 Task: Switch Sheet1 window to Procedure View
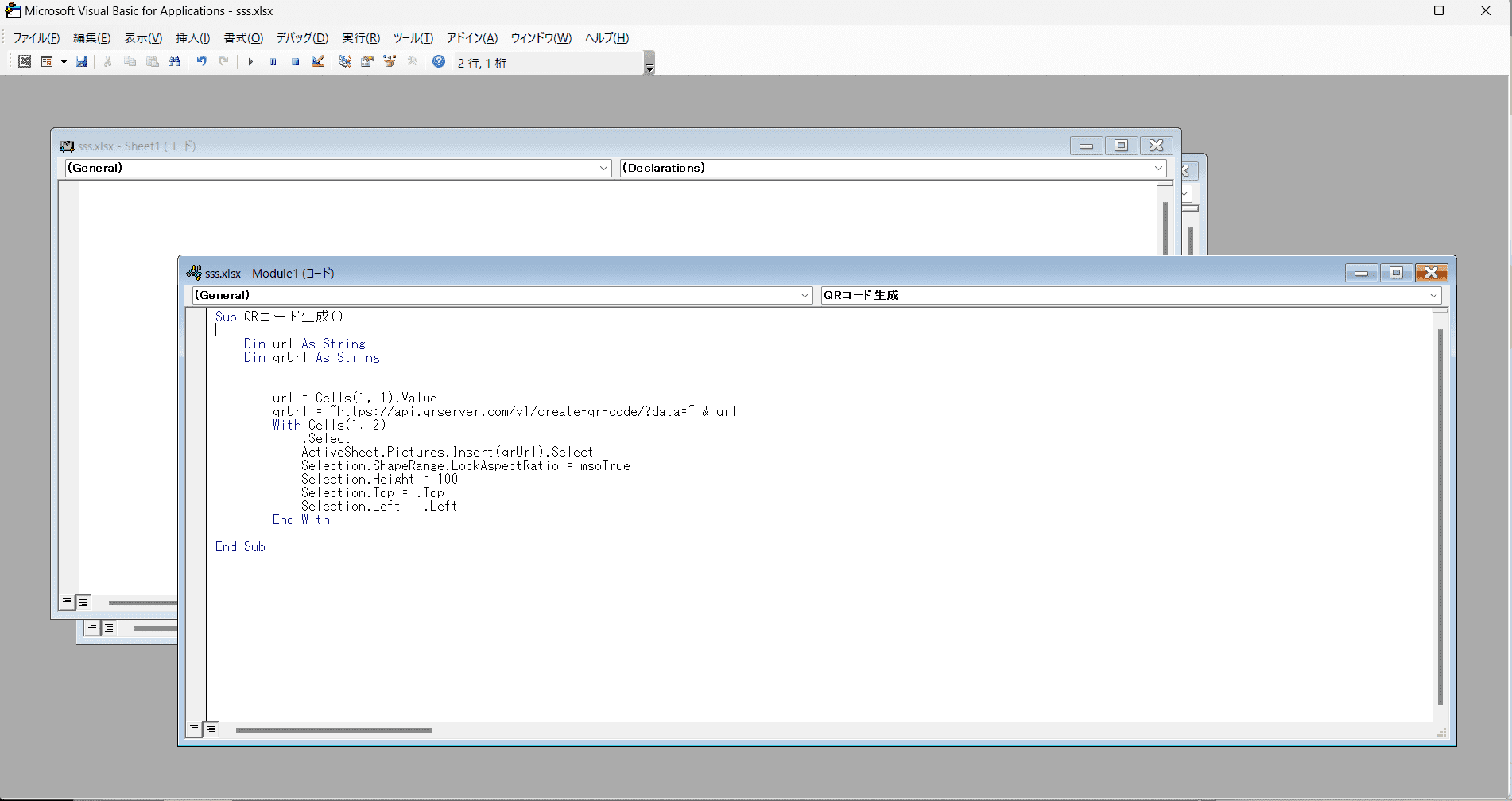pyautogui.click(x=67, y=601)
